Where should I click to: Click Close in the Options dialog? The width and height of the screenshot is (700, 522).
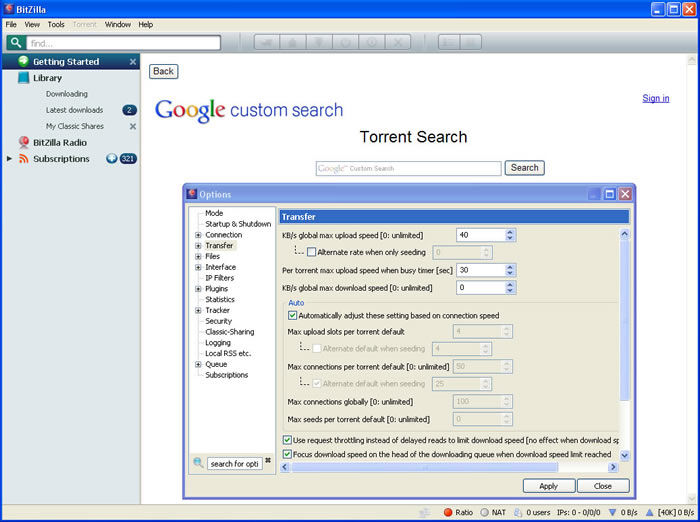tap(603, 486)
